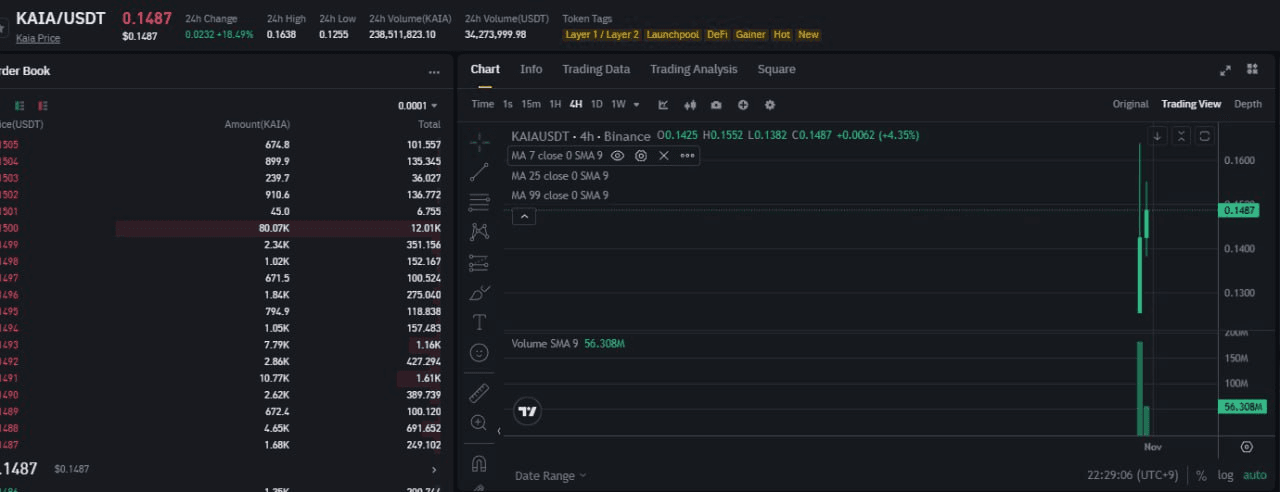Select the zoom in tool

[479, 423]
